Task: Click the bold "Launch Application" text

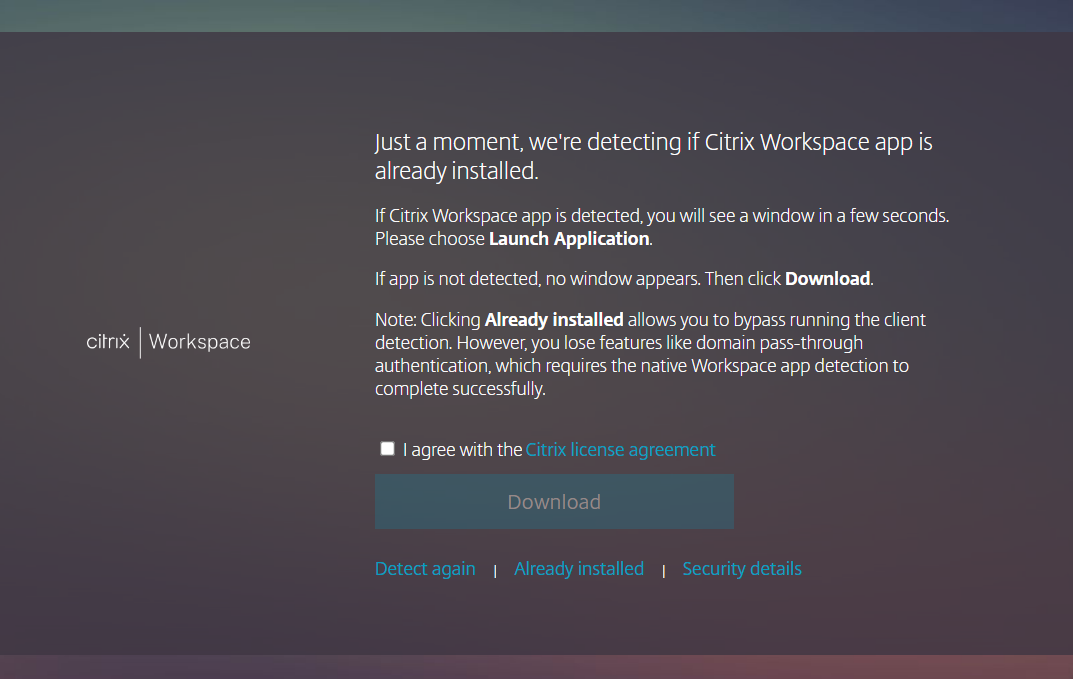Action: pos(569,239)
